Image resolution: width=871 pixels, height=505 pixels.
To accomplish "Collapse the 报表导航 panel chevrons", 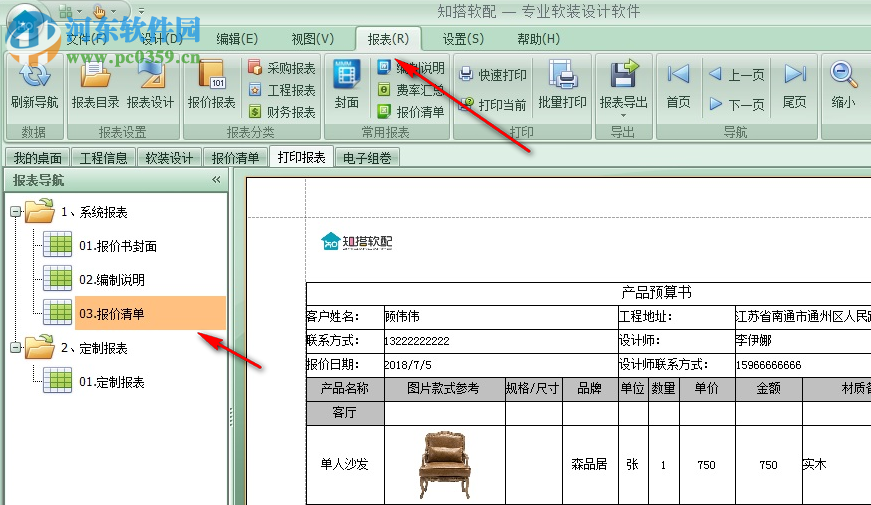I will [216, 179].
